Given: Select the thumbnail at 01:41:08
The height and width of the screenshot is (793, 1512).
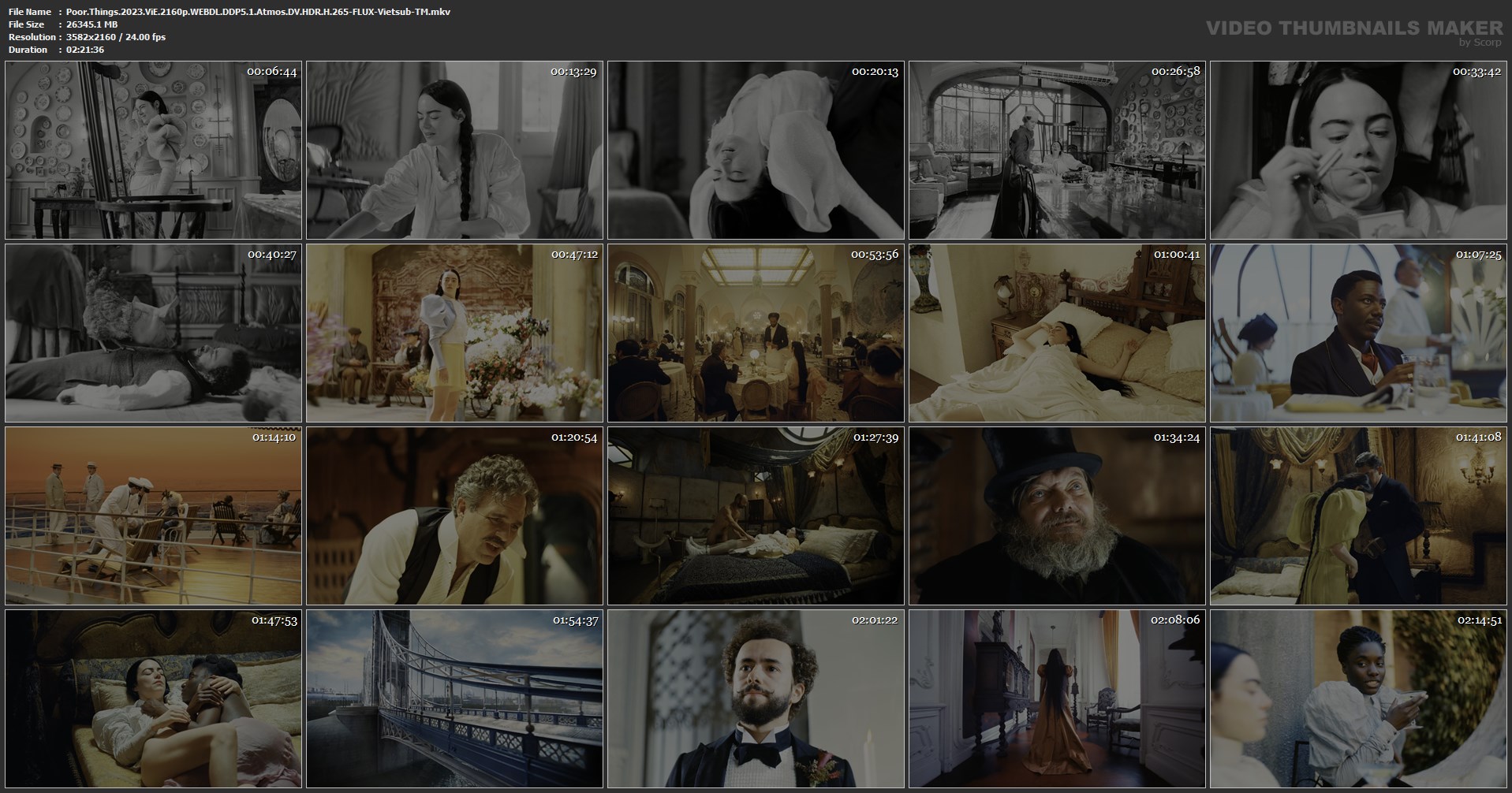Looking at the screenshot, I should pos(1359,516).
